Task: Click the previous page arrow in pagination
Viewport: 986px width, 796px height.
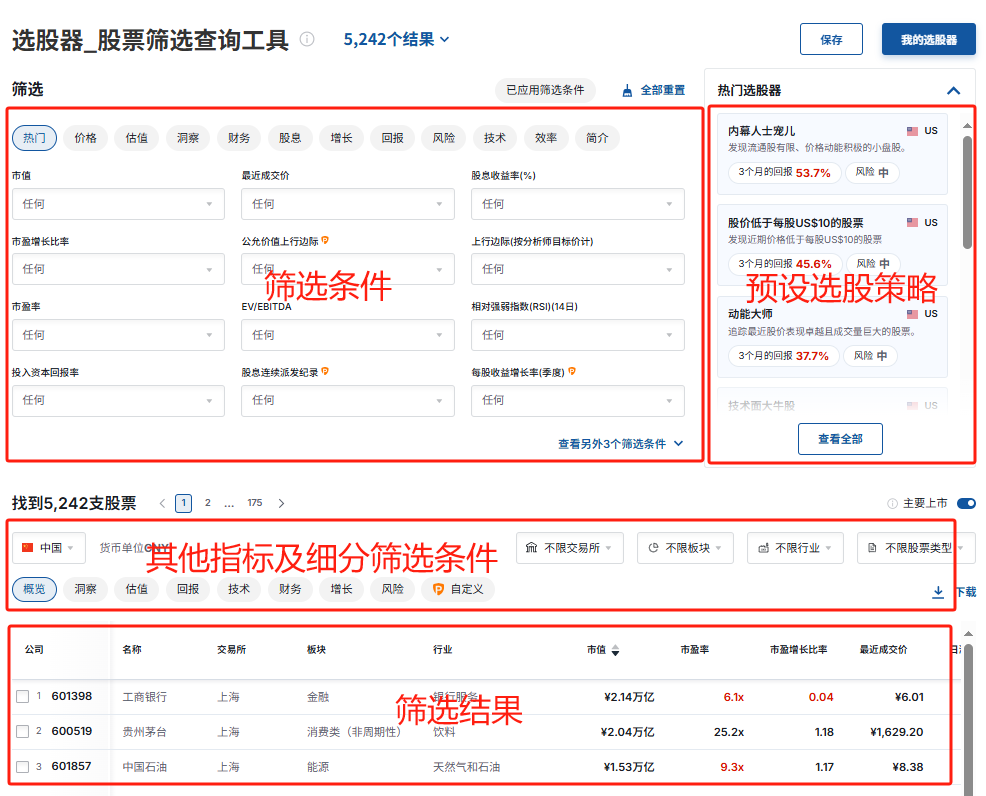Action: tap(162, 503)
